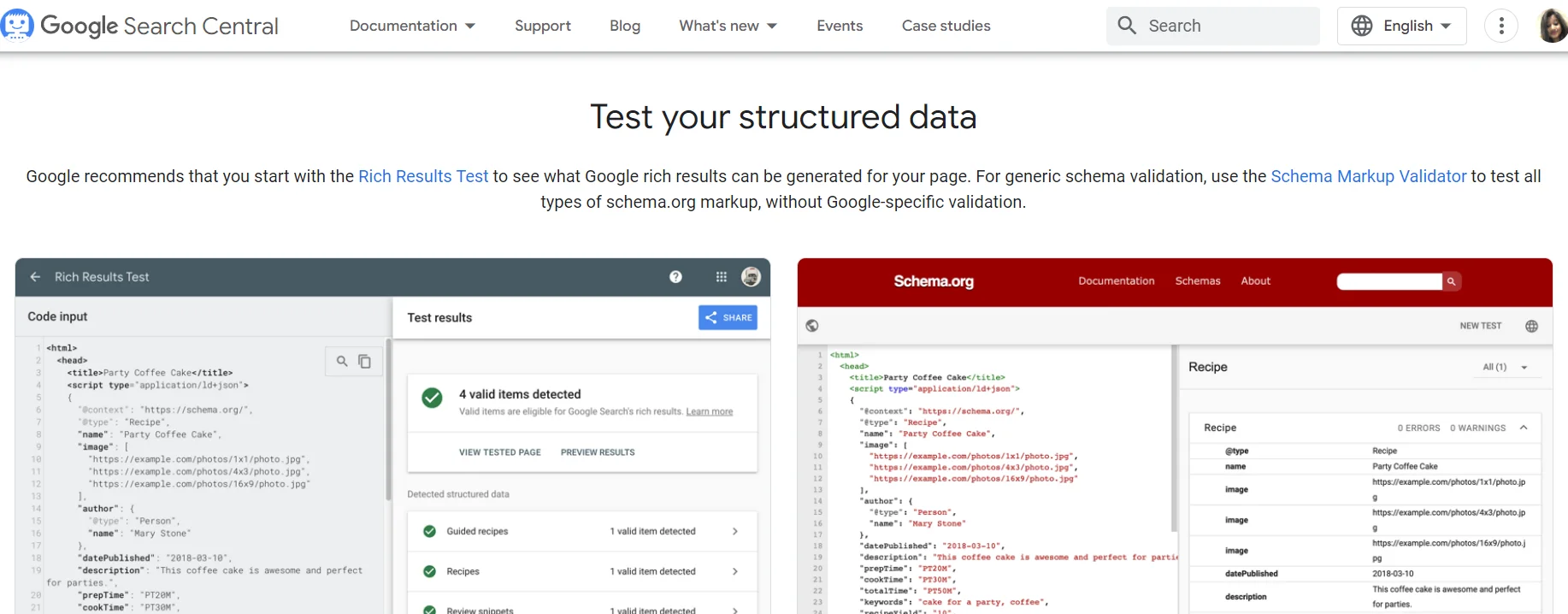
Task: Click the search icon in Code input panel
Action: click(342, 362)
